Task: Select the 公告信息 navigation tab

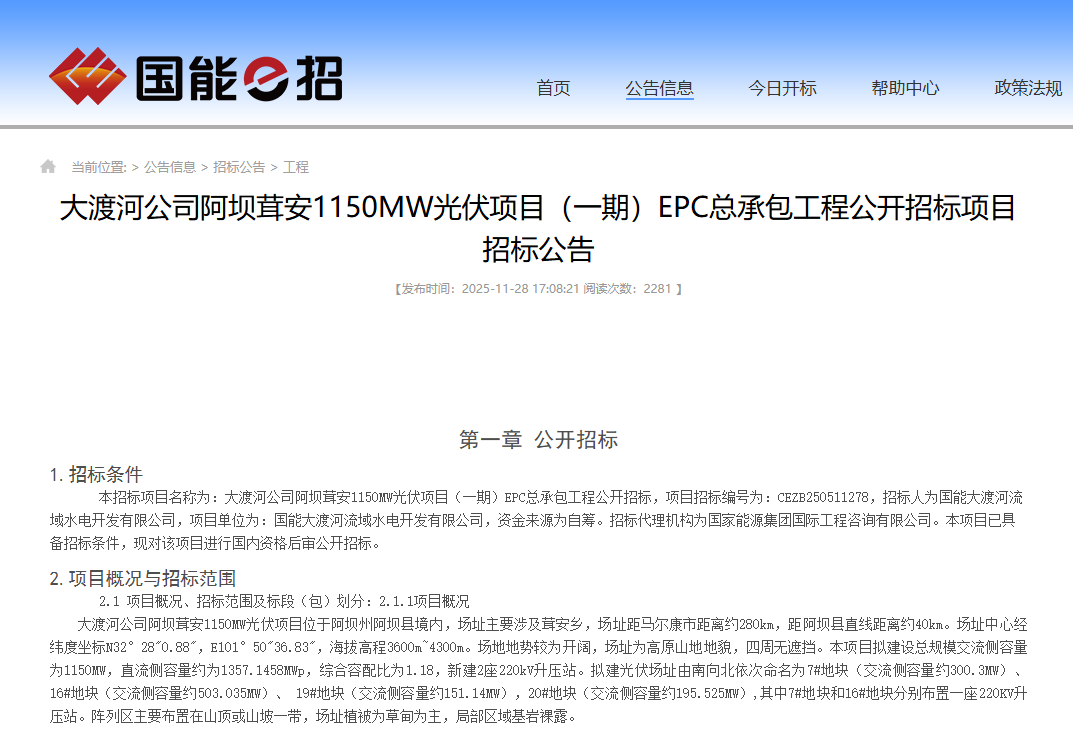Action: pyautogui.click(x=660, y=88)
